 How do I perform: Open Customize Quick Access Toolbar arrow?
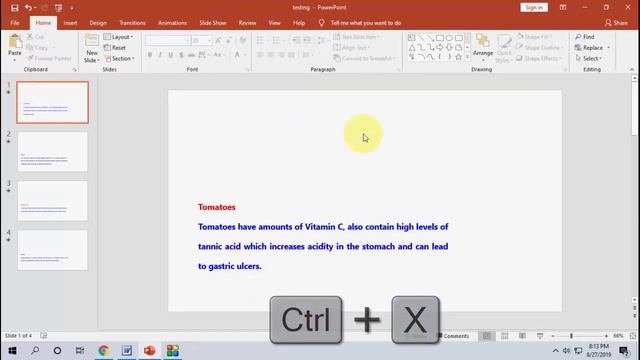click(x=72, y=8)
